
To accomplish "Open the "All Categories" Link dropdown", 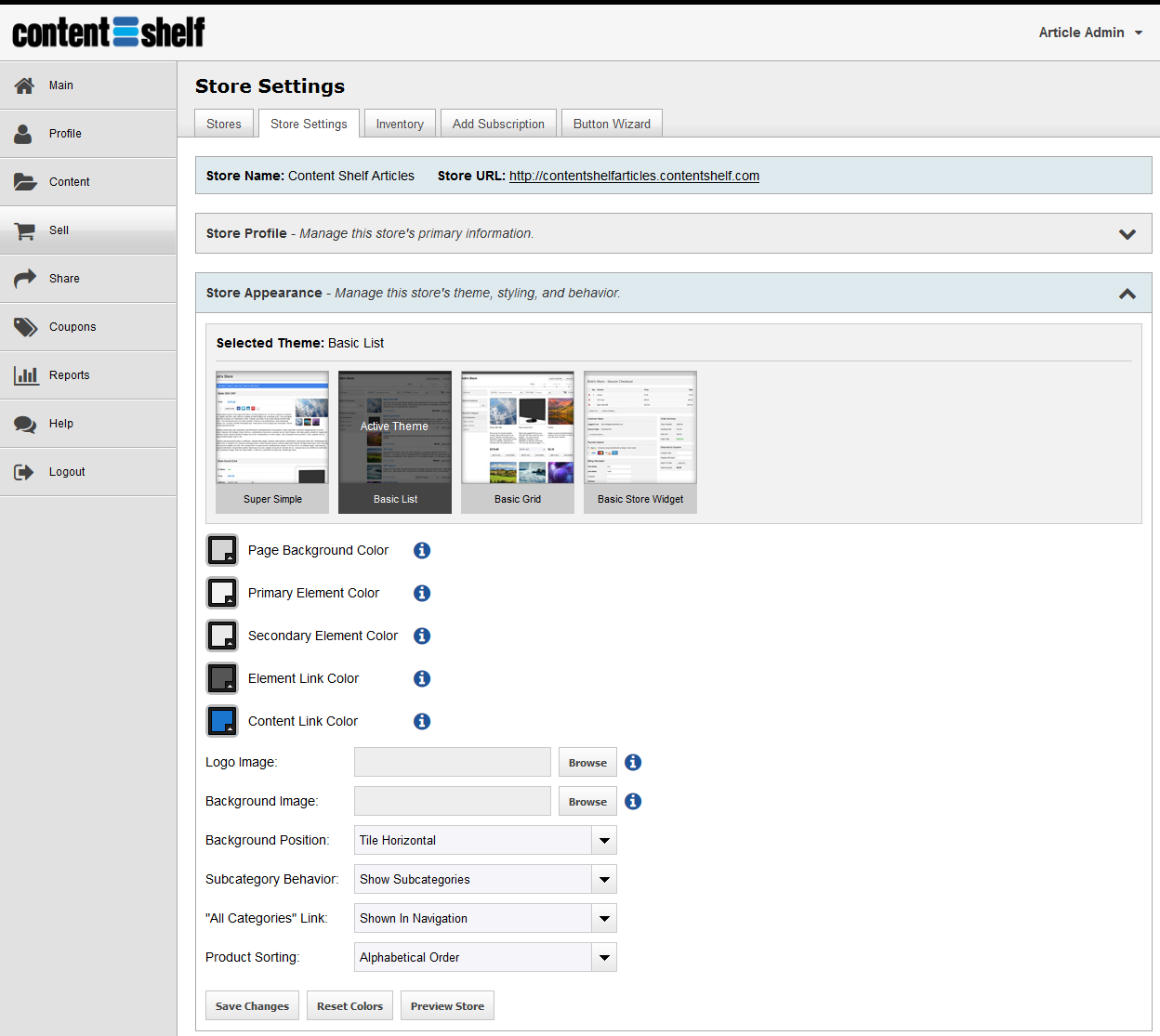I will coord(485,918).
